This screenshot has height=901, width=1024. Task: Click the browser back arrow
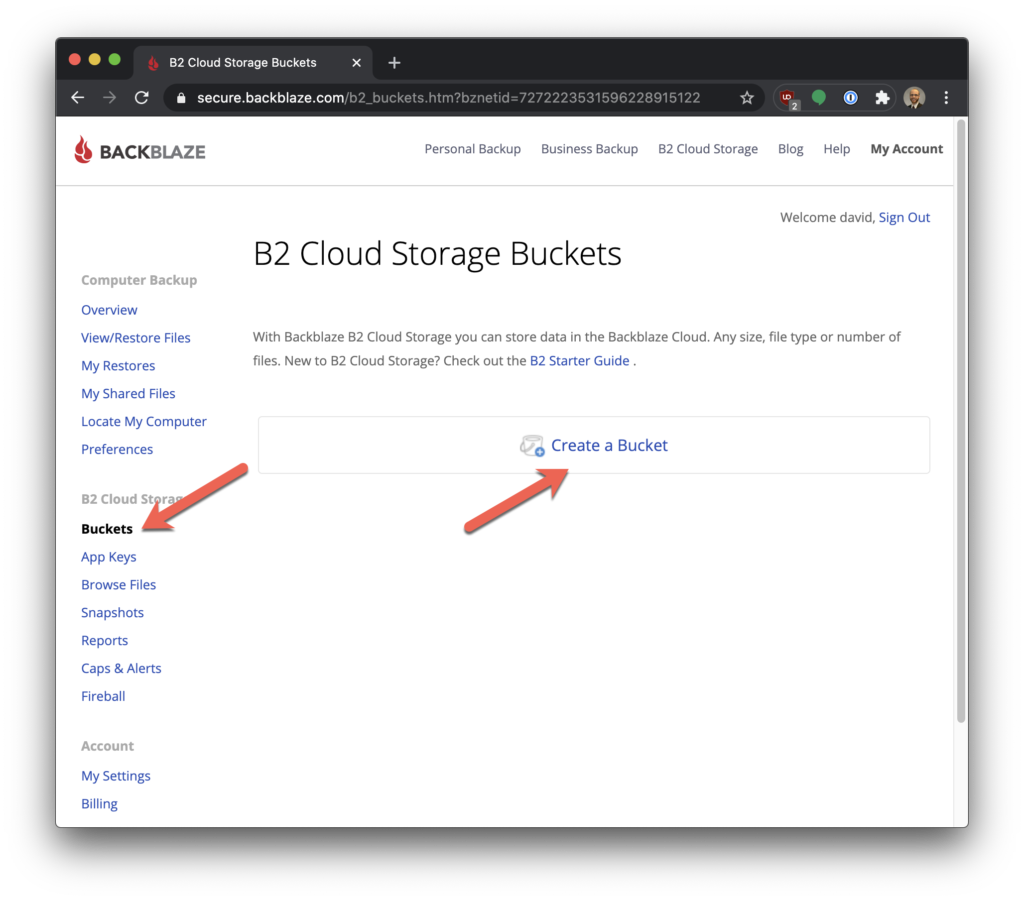77,97
